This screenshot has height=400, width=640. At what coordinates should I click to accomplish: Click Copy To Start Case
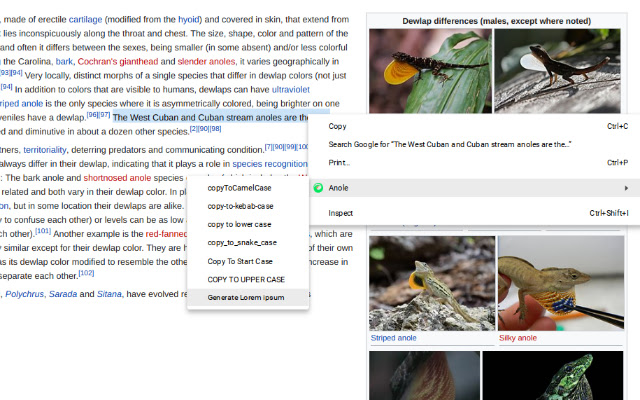[240, 261]
